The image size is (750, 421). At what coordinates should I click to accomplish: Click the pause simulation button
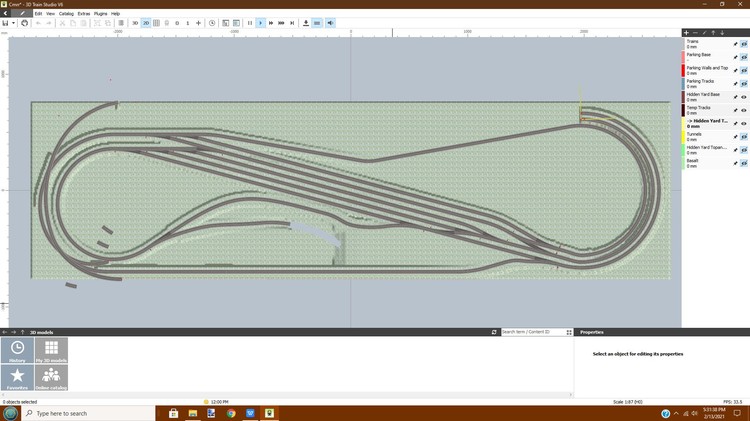click(249, 22)
